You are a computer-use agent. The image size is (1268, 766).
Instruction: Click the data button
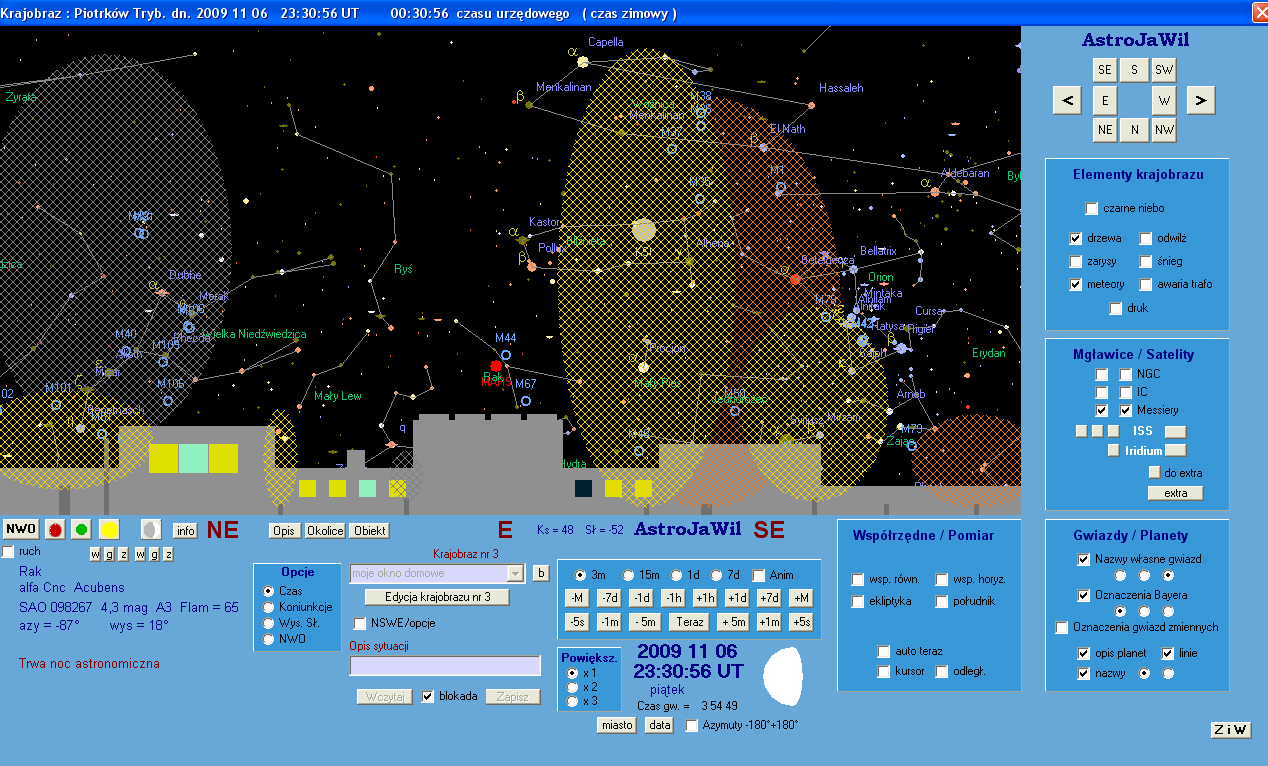(659, 725)
